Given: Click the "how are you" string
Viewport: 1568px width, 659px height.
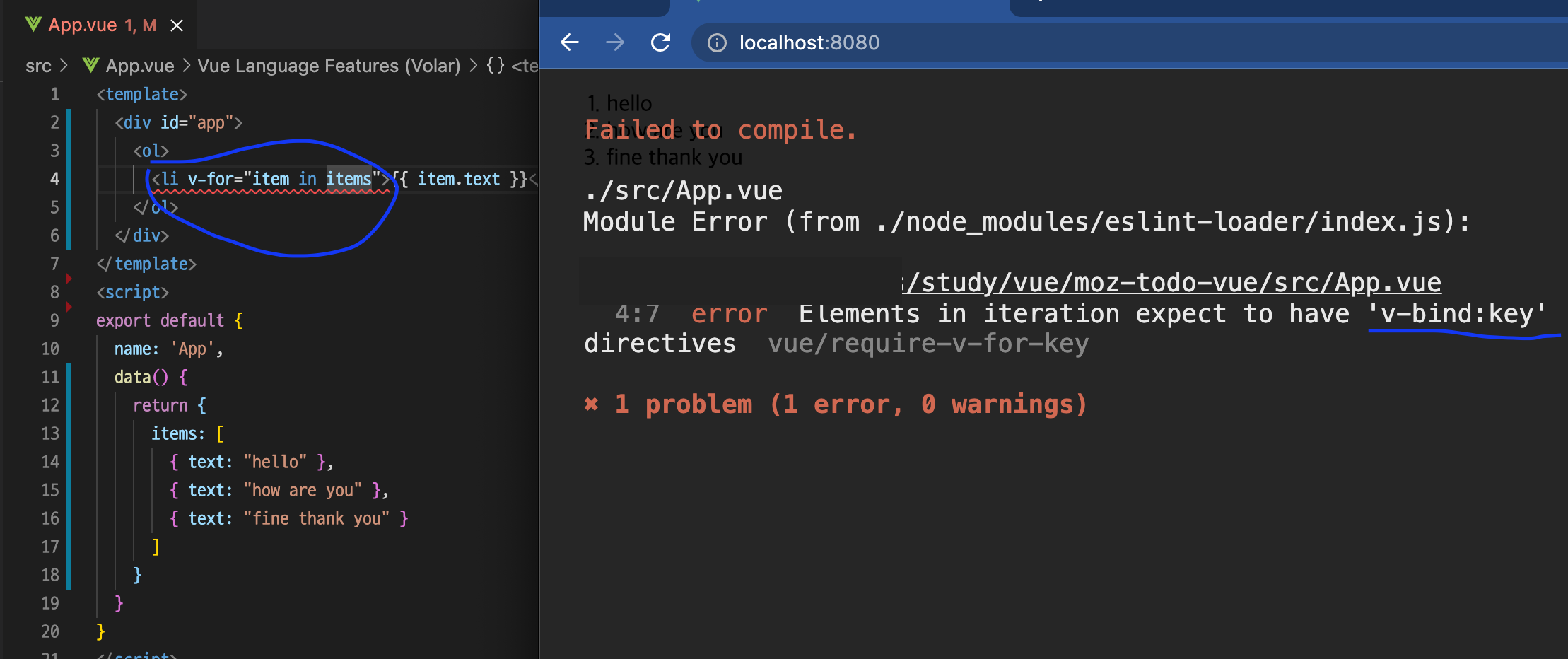Looking at the screenshot, I should coord(303,490).
